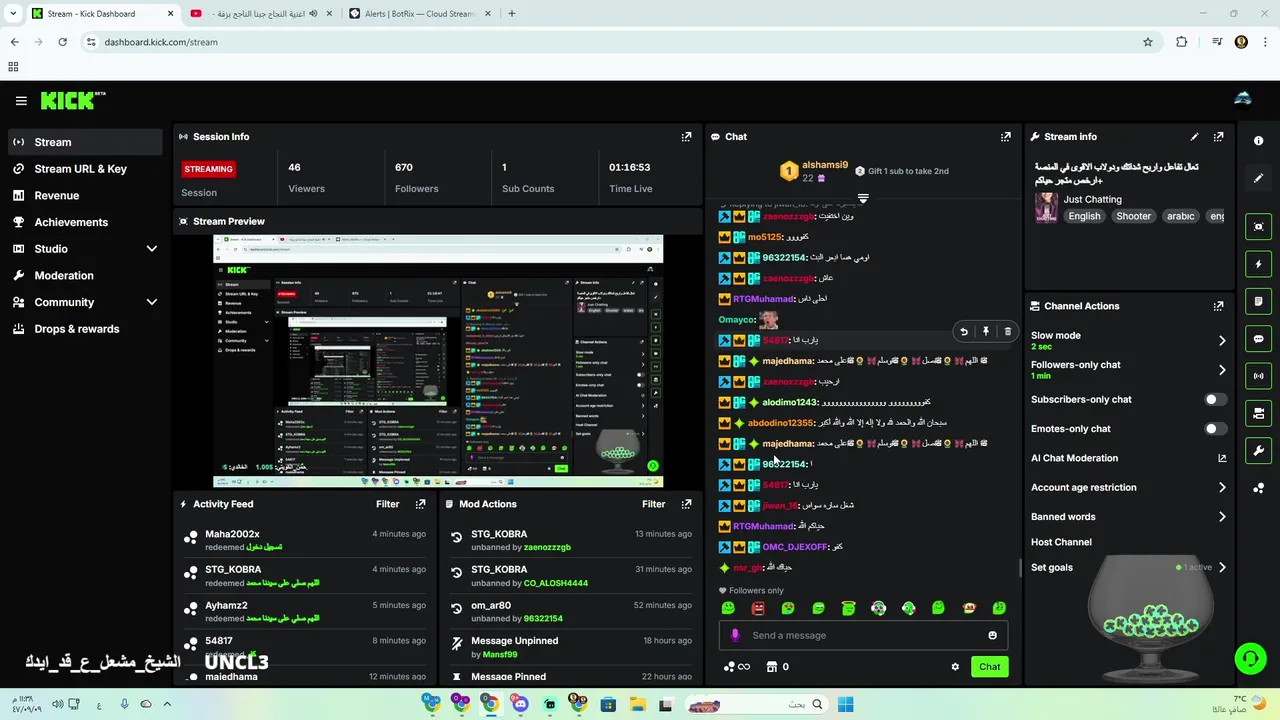Click the channel points rail icon

click(x=1258, y=488)
